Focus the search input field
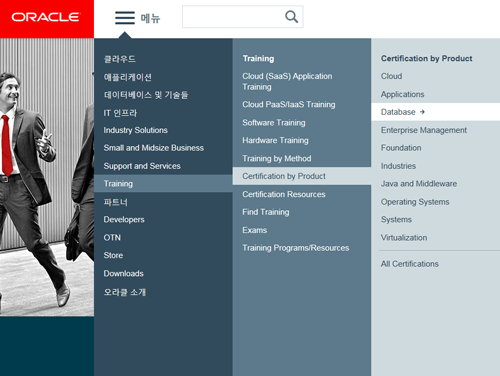 242,17
